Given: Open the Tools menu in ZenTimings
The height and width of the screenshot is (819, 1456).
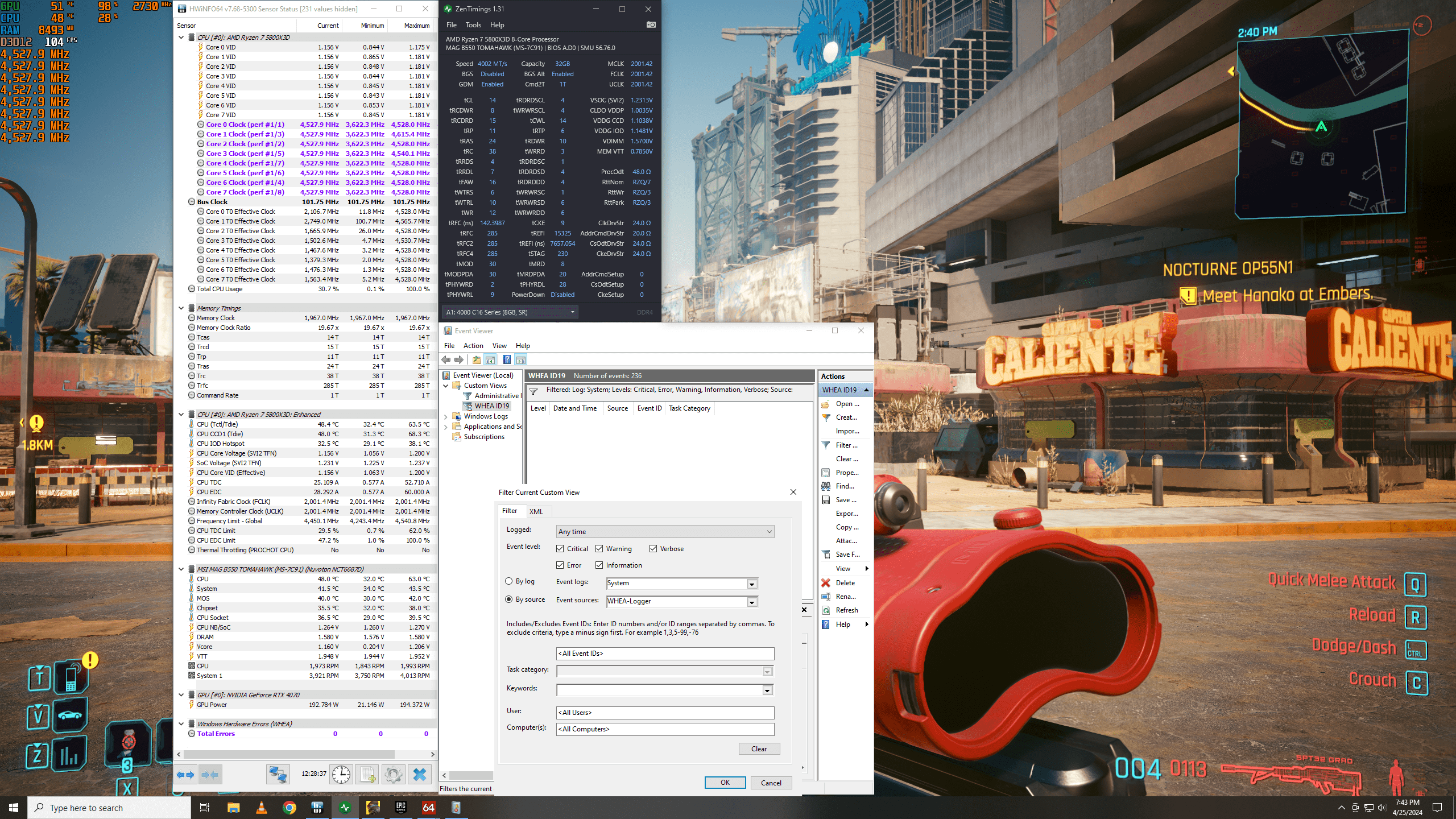Looking at the screenshot, I should (473, 25).
